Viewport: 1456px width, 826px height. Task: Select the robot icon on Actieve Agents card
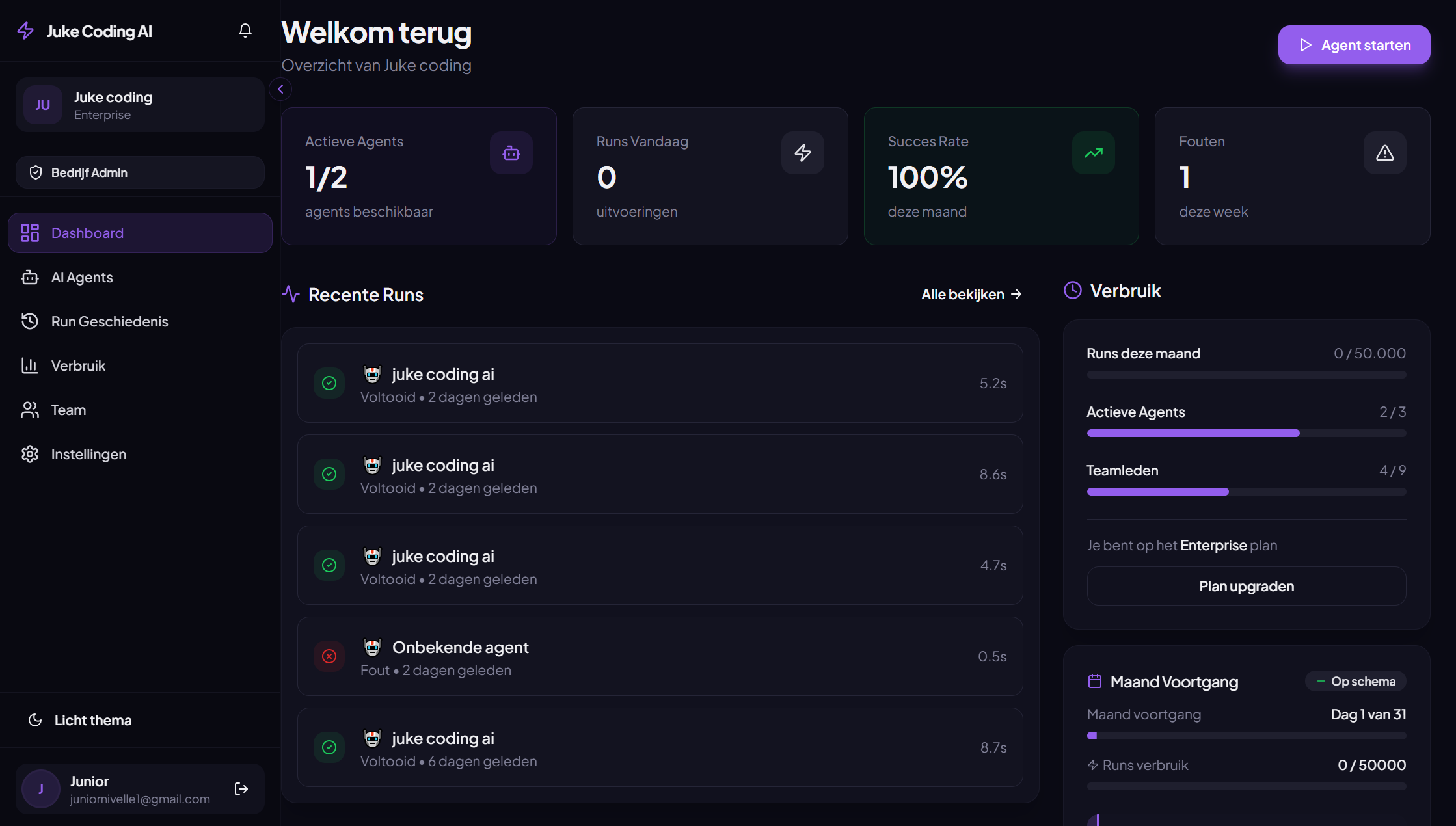(511, 152)
